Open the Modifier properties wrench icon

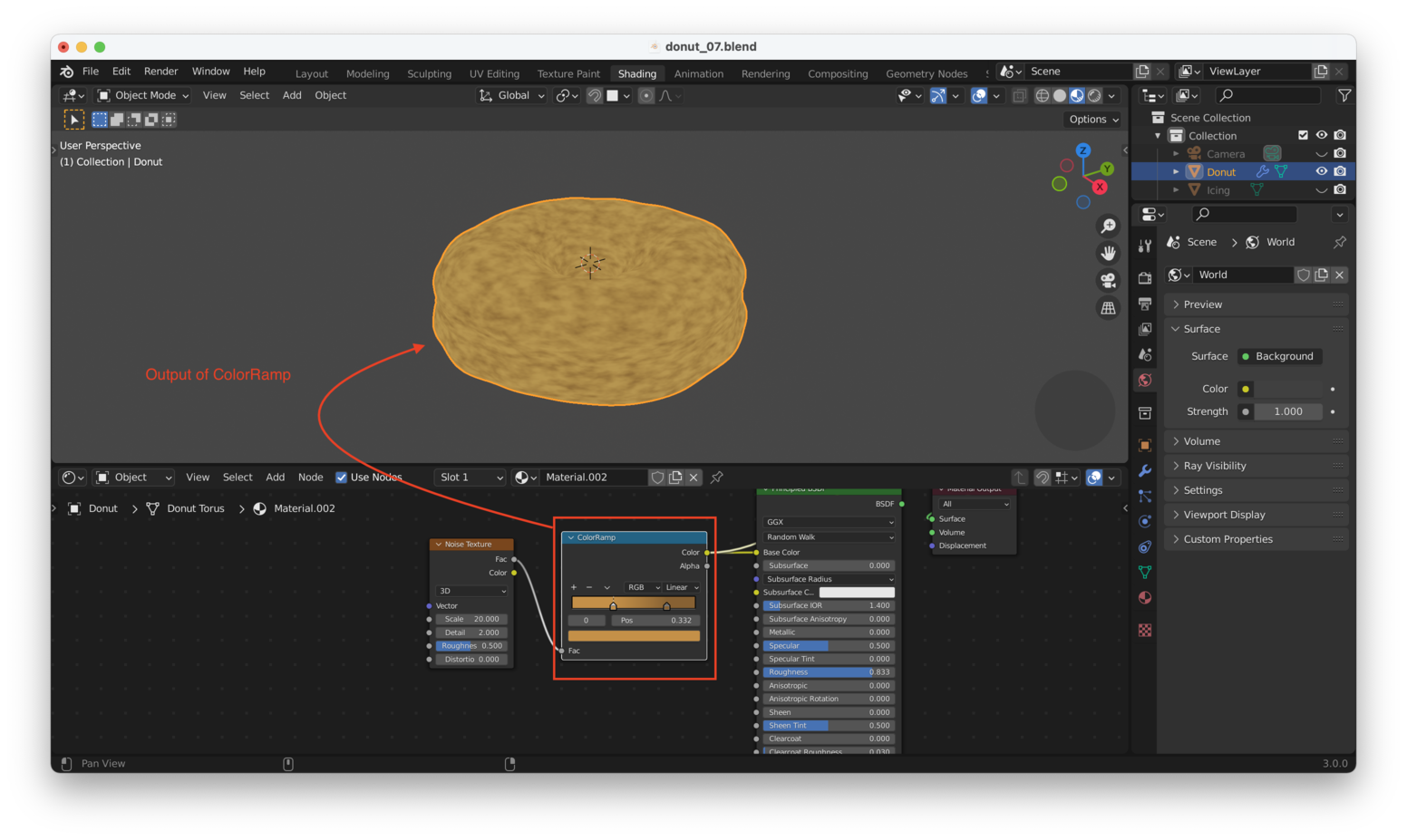coord(1144,469)
